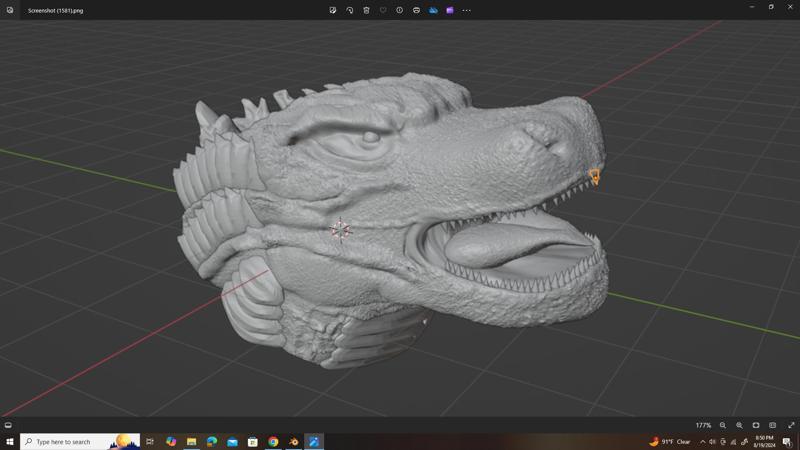Toggle the filmstrip icon at bottom left

click(8, 425)
